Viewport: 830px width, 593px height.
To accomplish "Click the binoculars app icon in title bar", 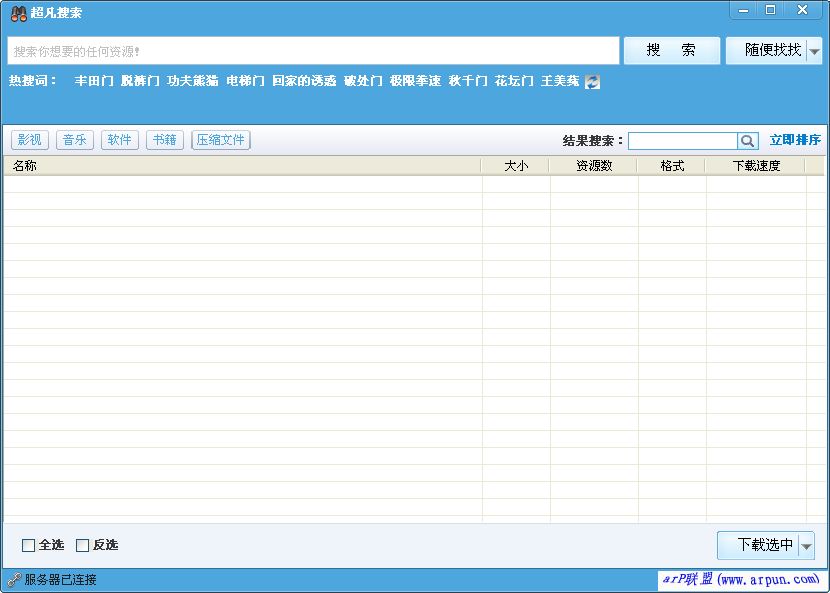I will 18,13.
